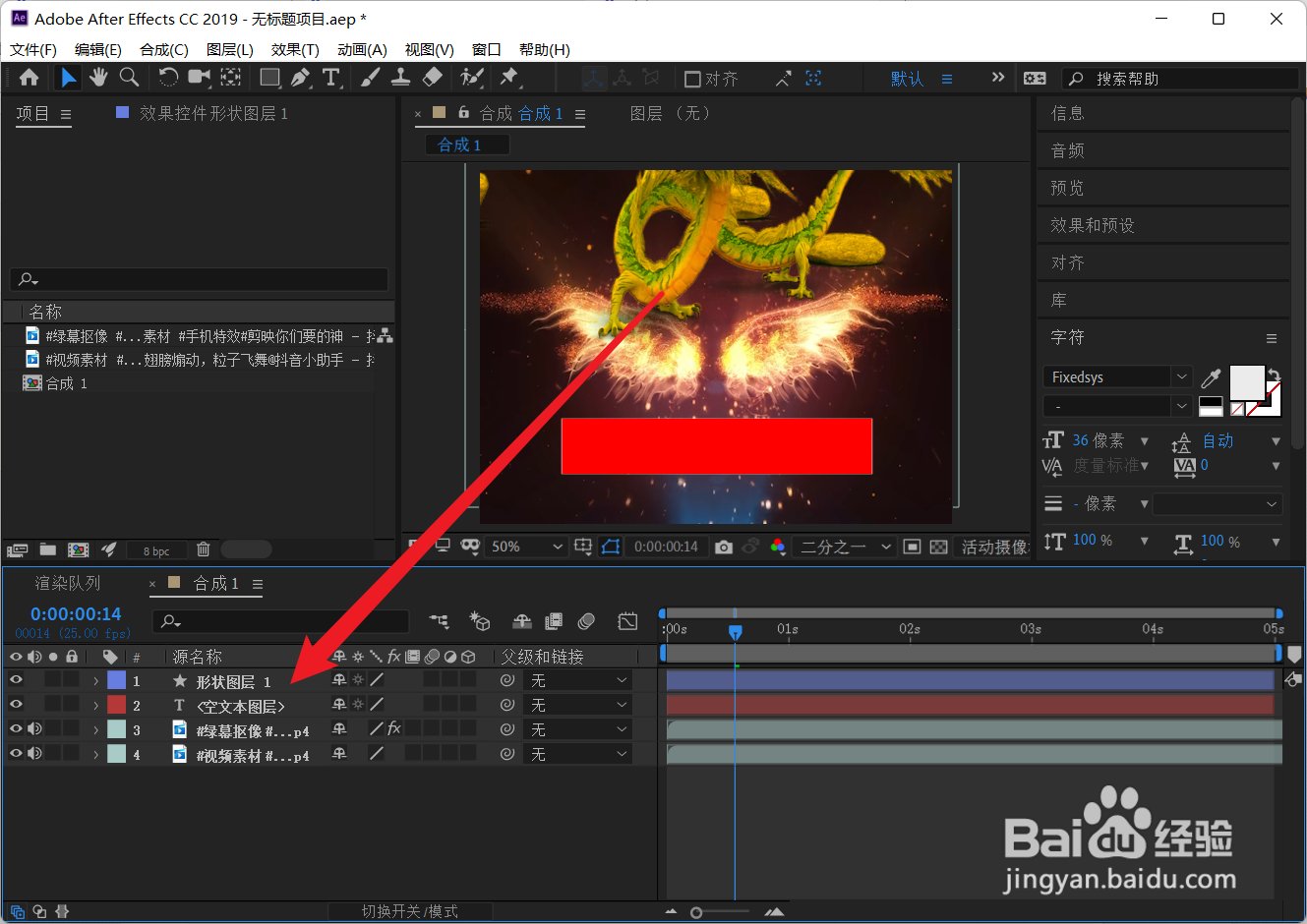Open the 合成(C) menu
The width and height of the screenshot is (1307, 924).
click(163, 49)
